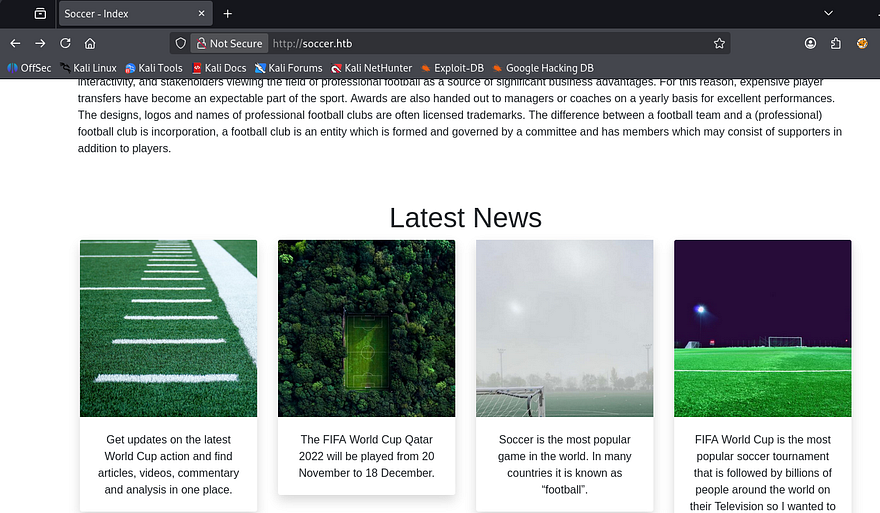Click the night stadium field image

coord(762,328)
